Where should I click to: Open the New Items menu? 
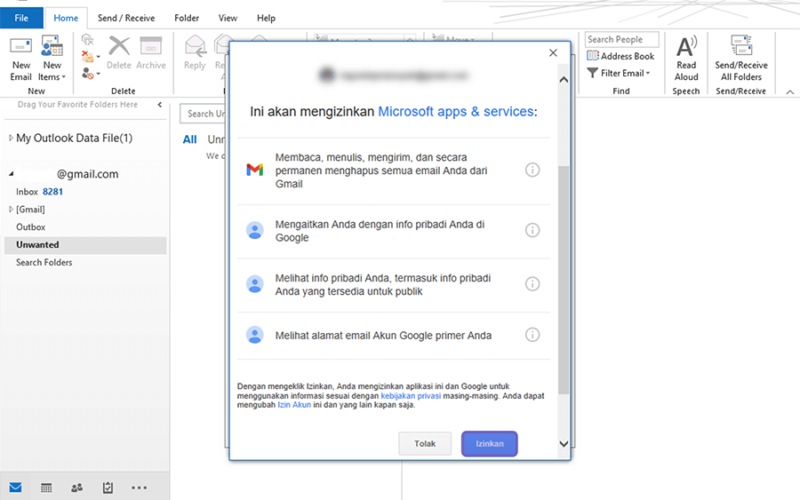[52, 59]
